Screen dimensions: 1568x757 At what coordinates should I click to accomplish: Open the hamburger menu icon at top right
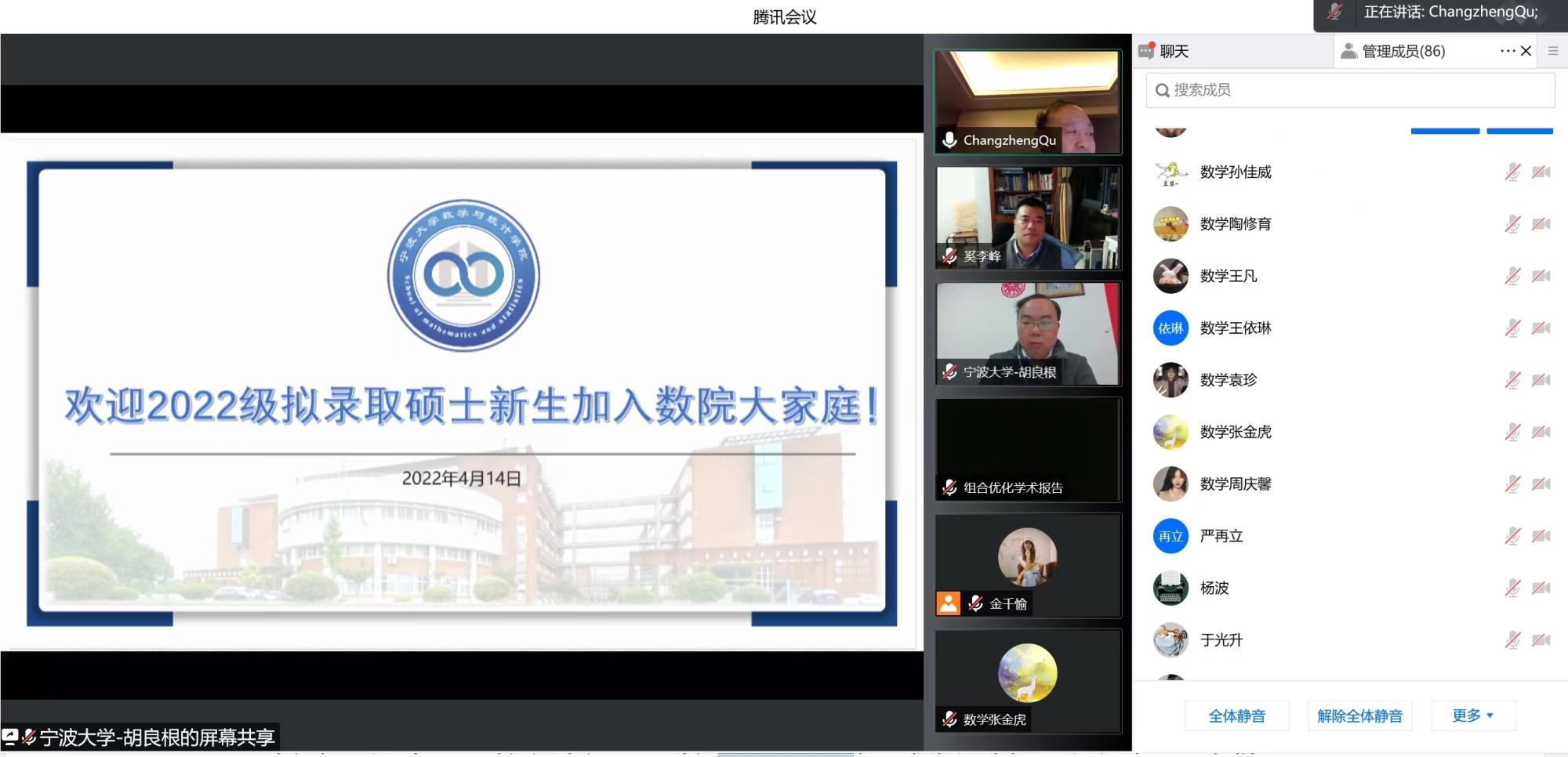click(1552, 52)
